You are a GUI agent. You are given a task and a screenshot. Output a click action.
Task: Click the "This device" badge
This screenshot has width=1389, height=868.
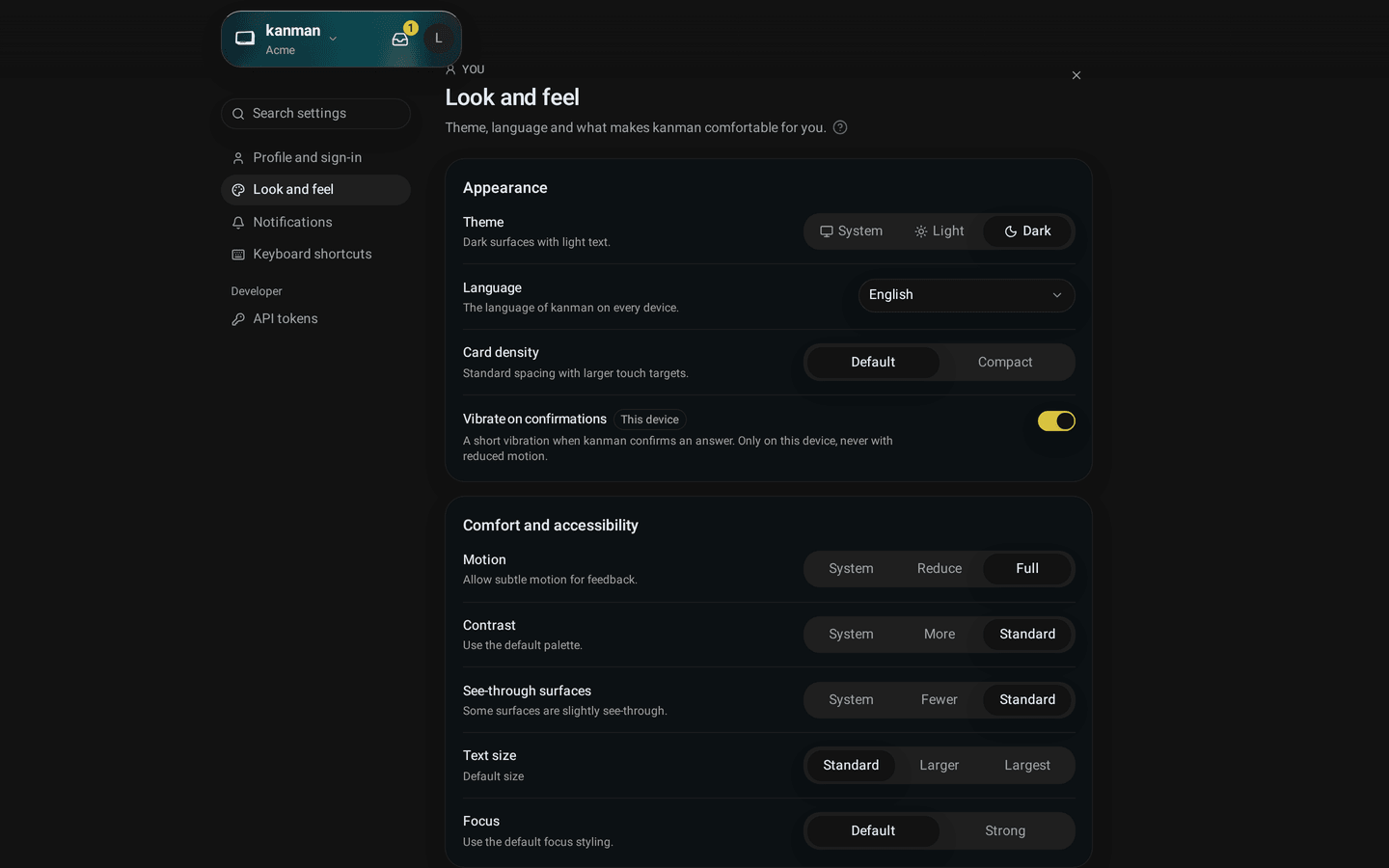tap(650, 420)
